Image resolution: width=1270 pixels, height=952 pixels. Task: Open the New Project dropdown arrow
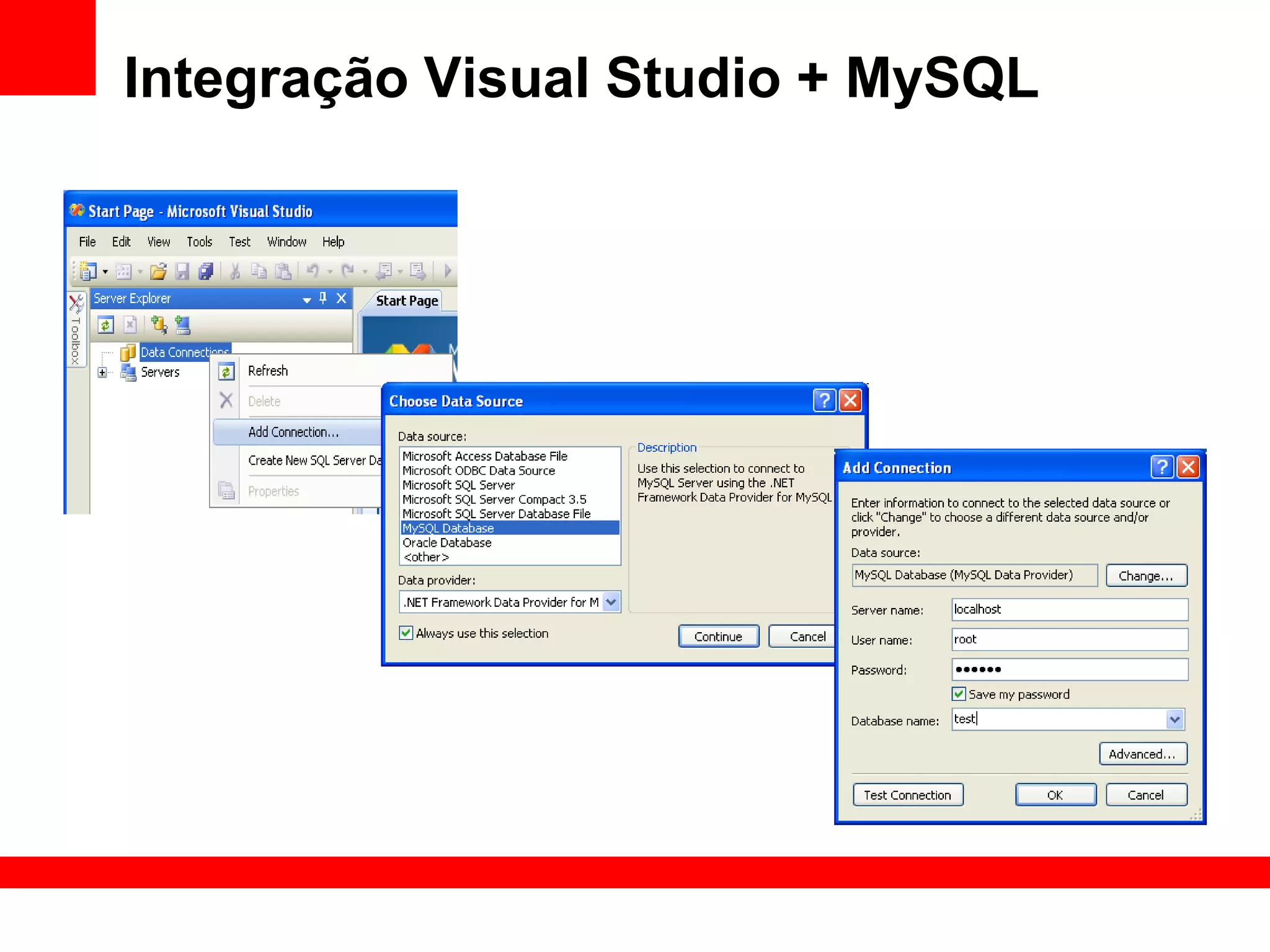pyautogui.click(x=105, y=271)
